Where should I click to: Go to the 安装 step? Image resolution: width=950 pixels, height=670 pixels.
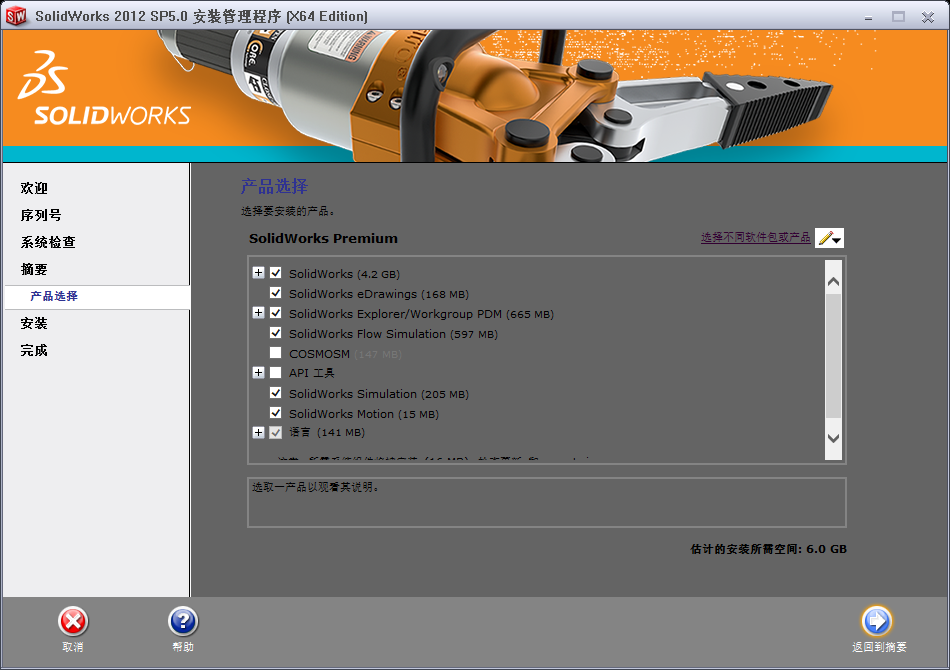click(34, 323)
